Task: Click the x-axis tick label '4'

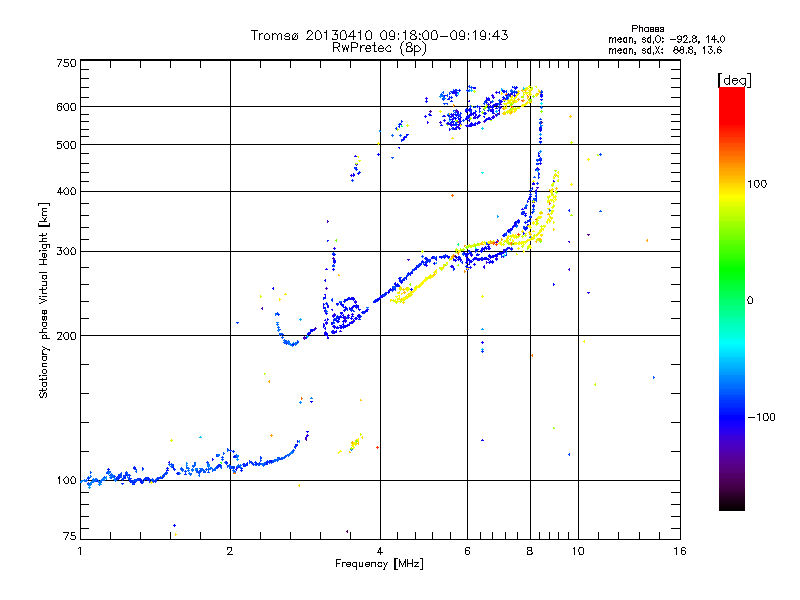Action: coord(380,551)
